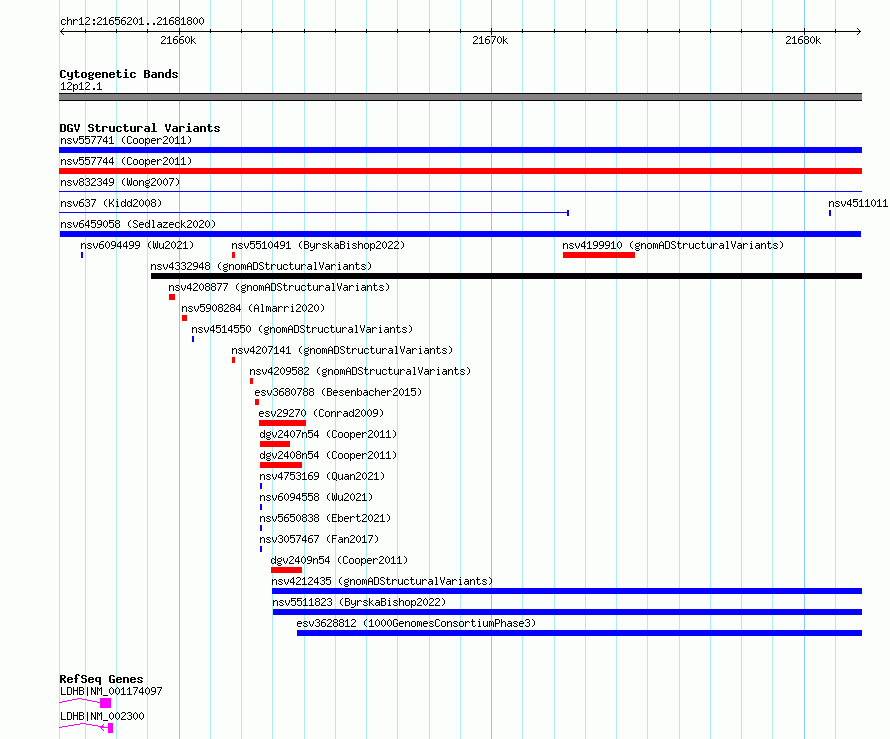Image resolution: width=890 pixels, height=739 pixels.
Task: Click the nsv4511011 label at right edge
Action: point(858,203)
